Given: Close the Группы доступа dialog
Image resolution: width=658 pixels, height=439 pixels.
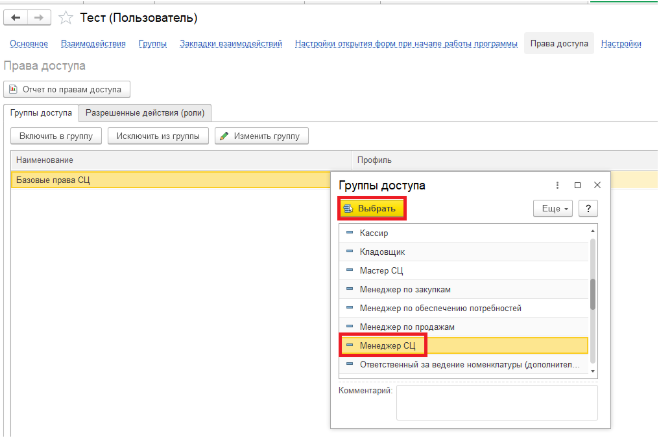Looking at the screenshot, I should [597, 186].
